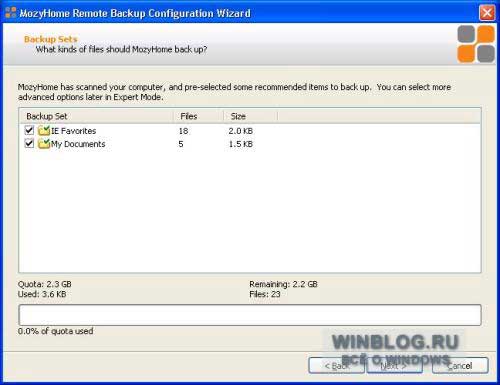Click the MozyHome title bar app icon
500x385 pixels.
click(10, 12)
